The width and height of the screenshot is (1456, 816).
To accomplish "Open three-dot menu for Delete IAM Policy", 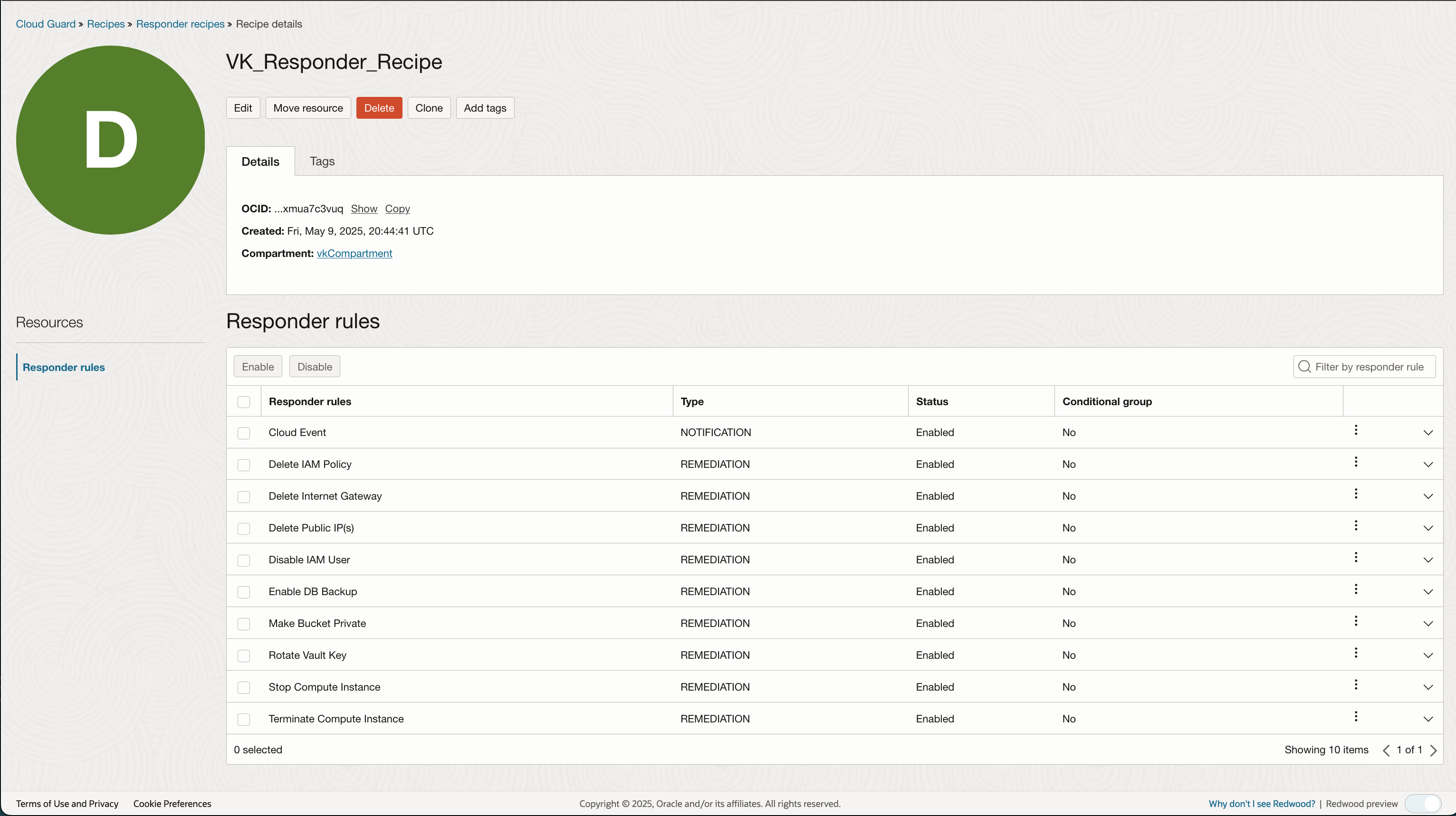I will point(1355,462).
